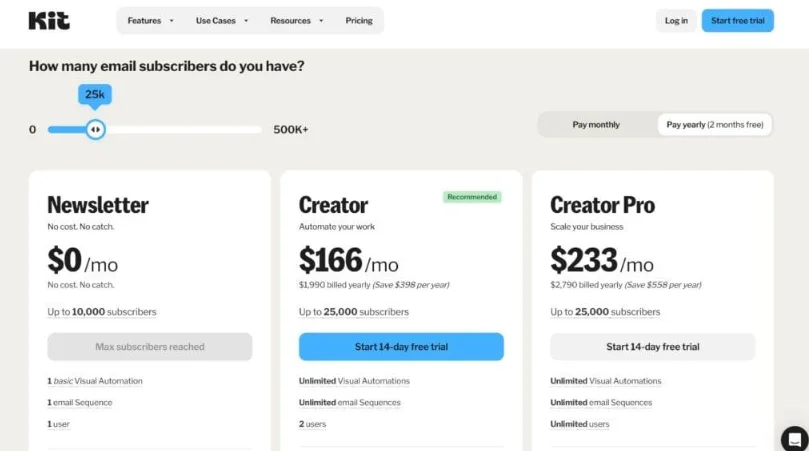Click Up to 10,000 subscribers text
The height and width of the screenshot is (451, 809).
click(x=102, y=312)
